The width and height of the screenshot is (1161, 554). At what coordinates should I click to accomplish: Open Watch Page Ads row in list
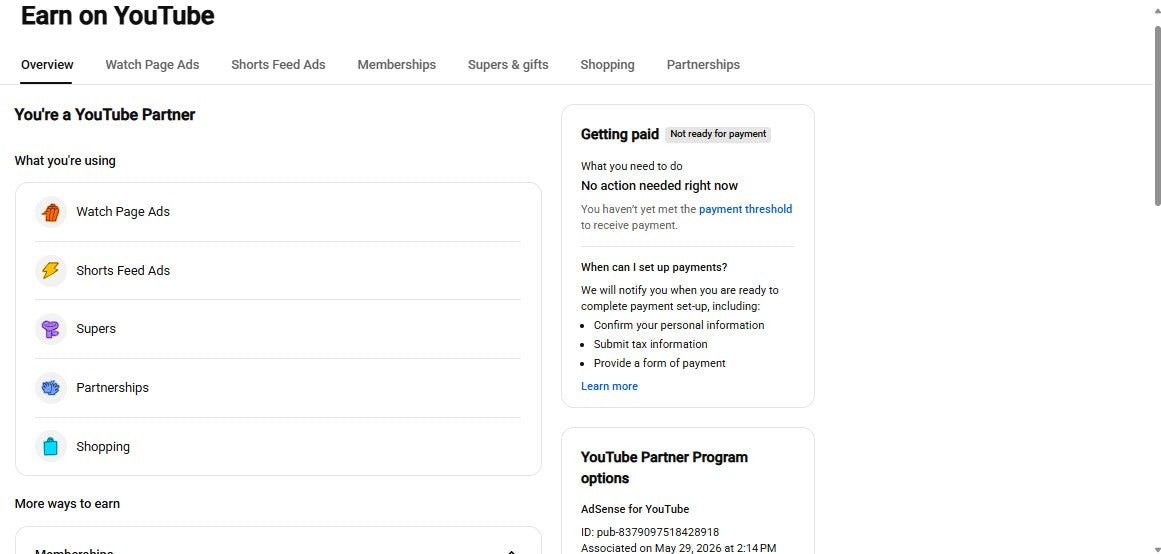[x=278, y=212]
